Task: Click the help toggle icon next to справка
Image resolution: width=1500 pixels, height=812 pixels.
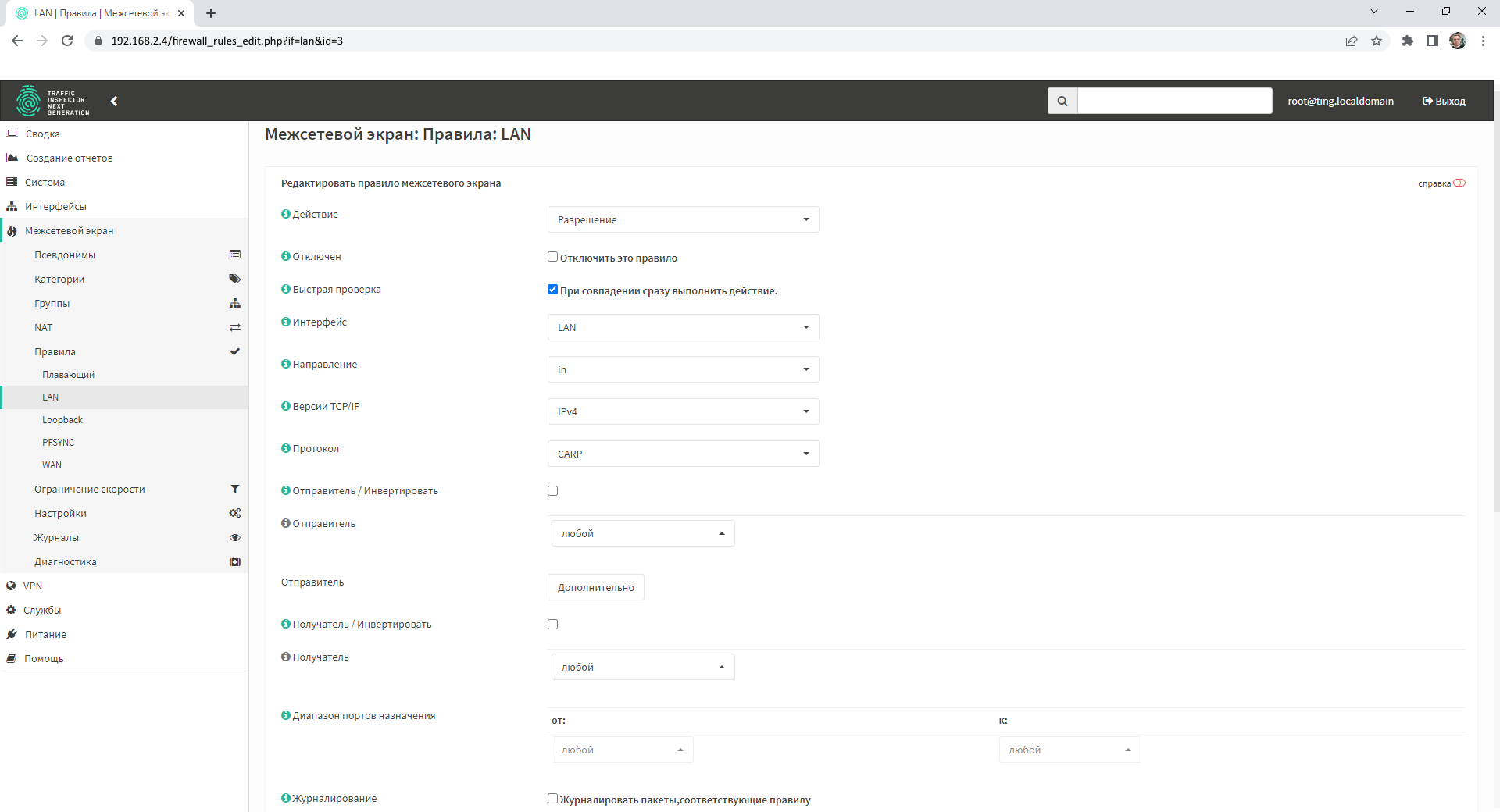Action: [1459, 183]
